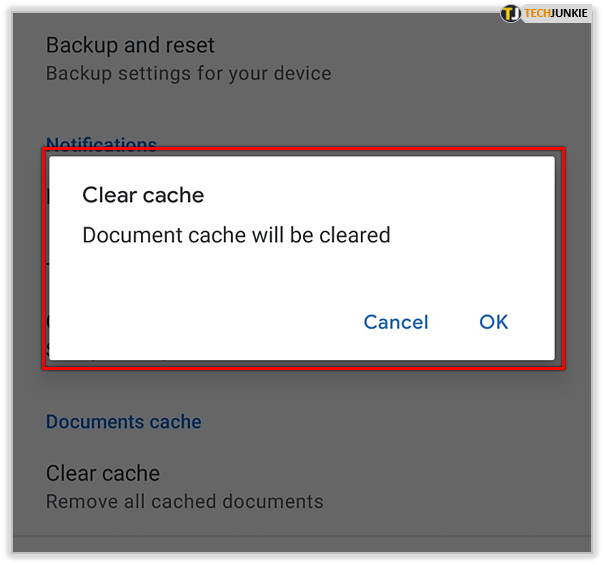Image resolution: width=604 pixels, height=565 pixels.
Task: Open the Backup and reset setting
Action: (130, 45)
